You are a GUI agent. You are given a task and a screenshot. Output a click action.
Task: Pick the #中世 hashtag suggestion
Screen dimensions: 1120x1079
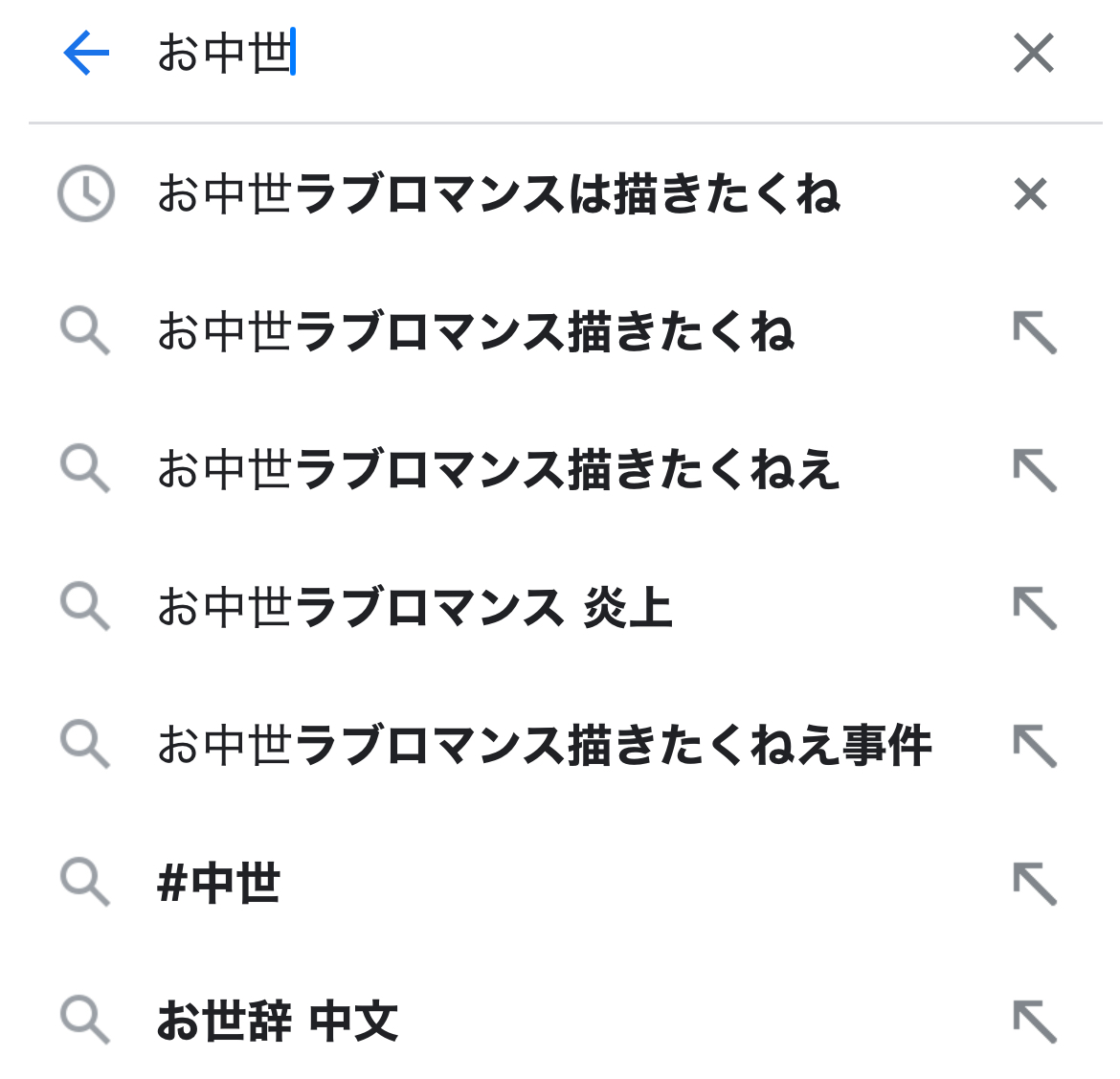pyautogui.click(x=219, y=885)
